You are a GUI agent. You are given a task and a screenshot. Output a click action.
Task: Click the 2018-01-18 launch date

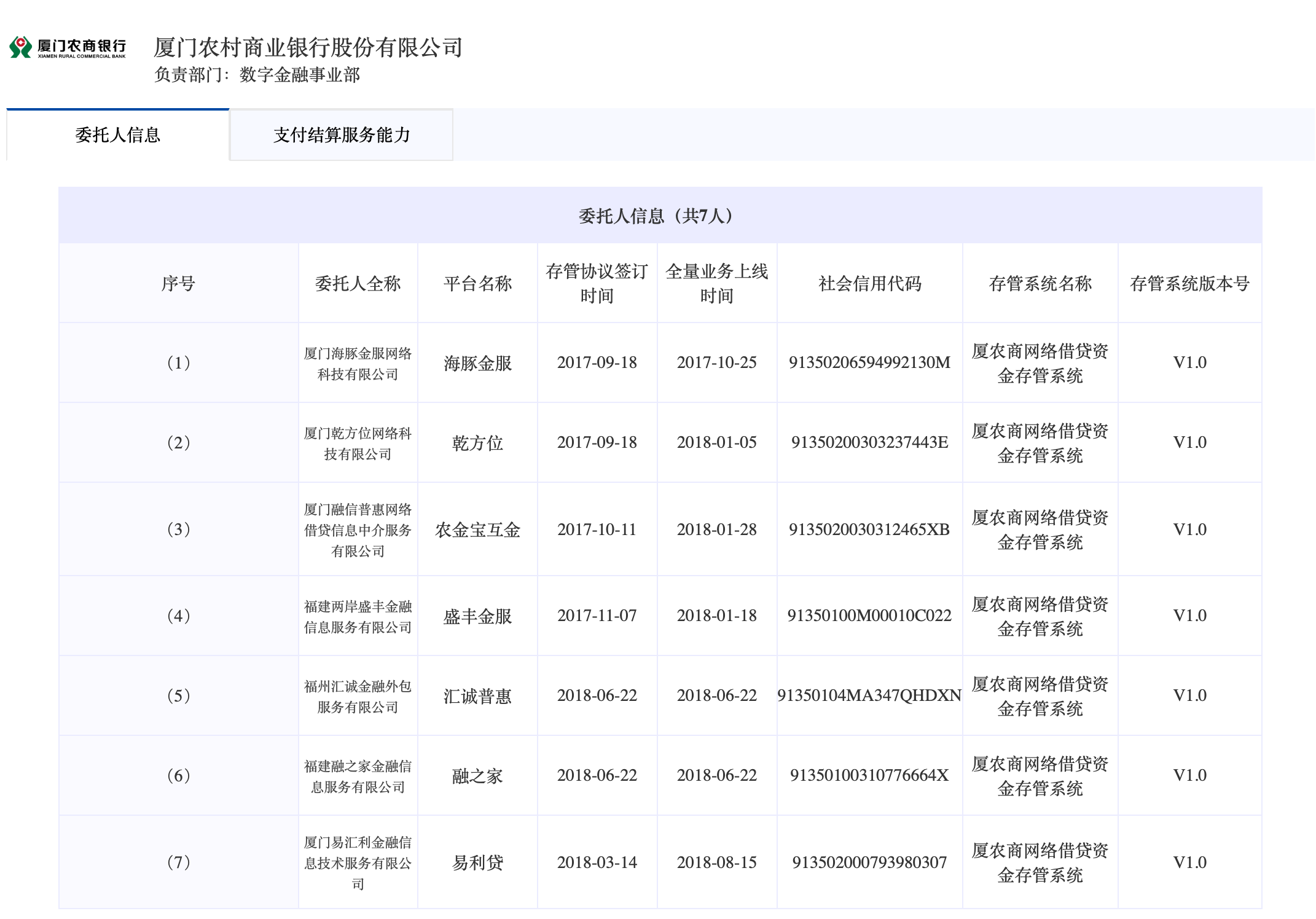point(717,616)
